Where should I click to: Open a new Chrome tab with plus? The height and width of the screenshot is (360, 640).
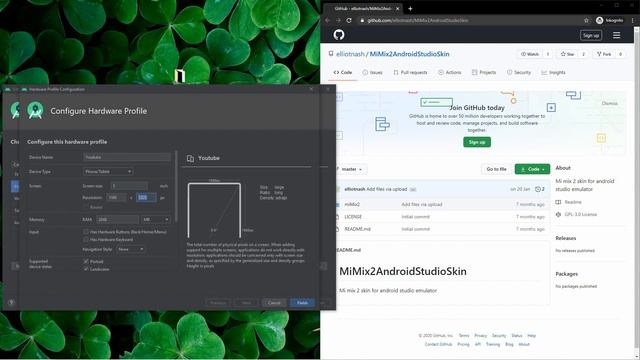410,9
